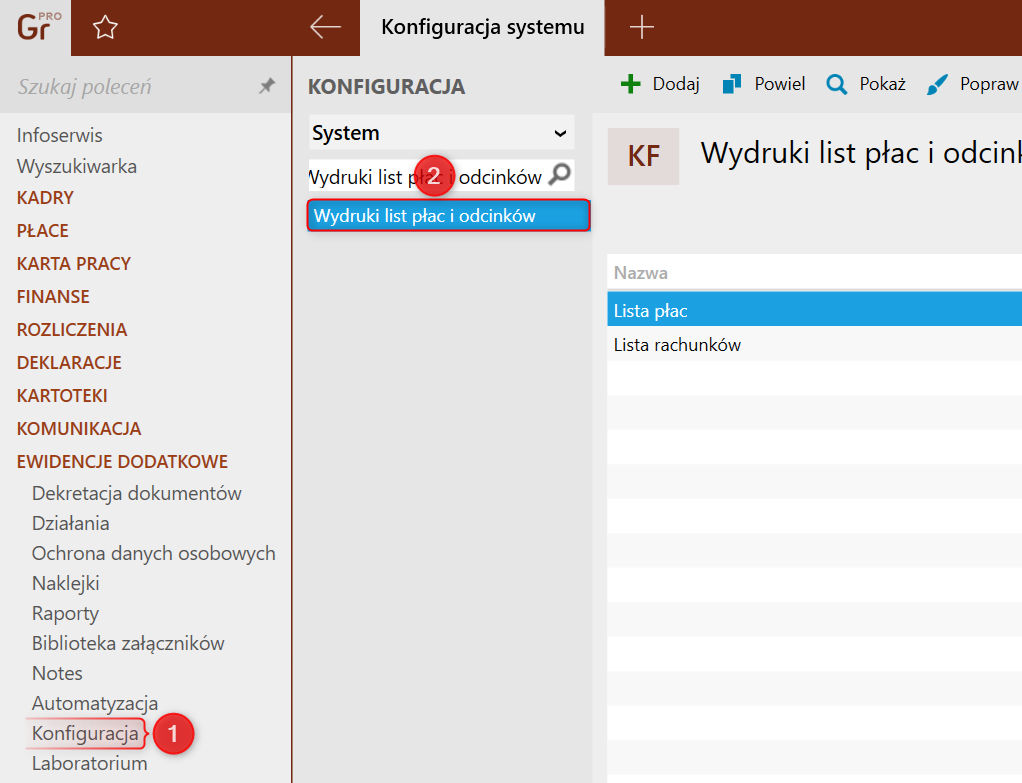
Task: Open Notes in the sidebar
Action: tap(57, 673)
